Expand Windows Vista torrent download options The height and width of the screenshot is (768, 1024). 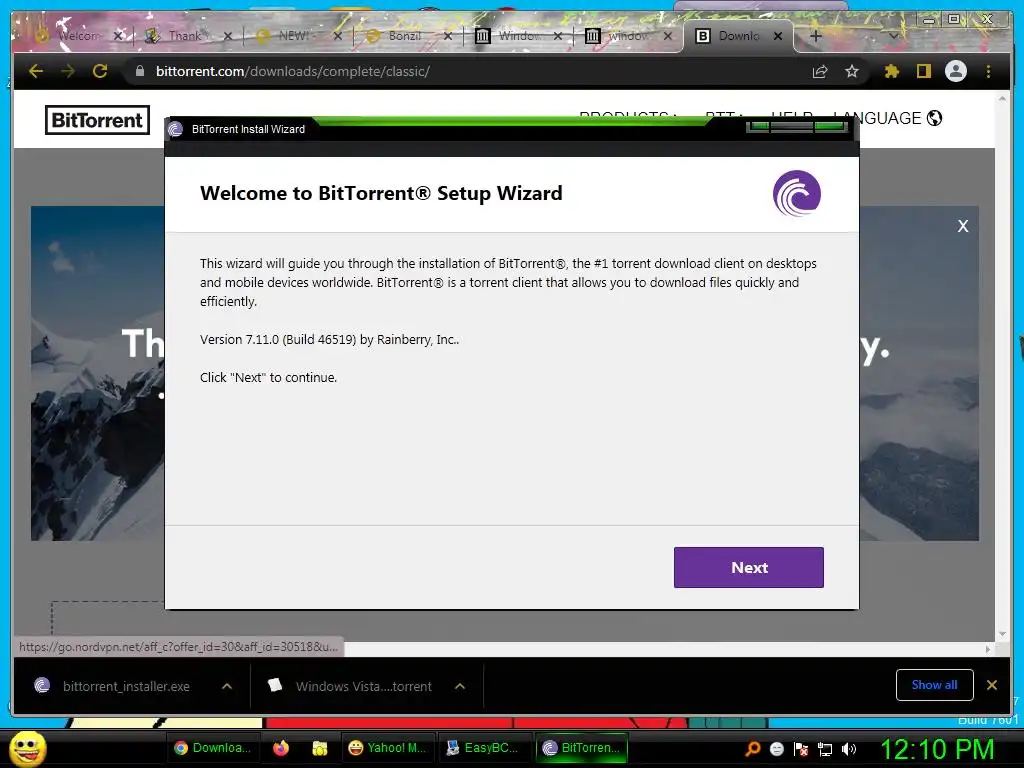460,686
